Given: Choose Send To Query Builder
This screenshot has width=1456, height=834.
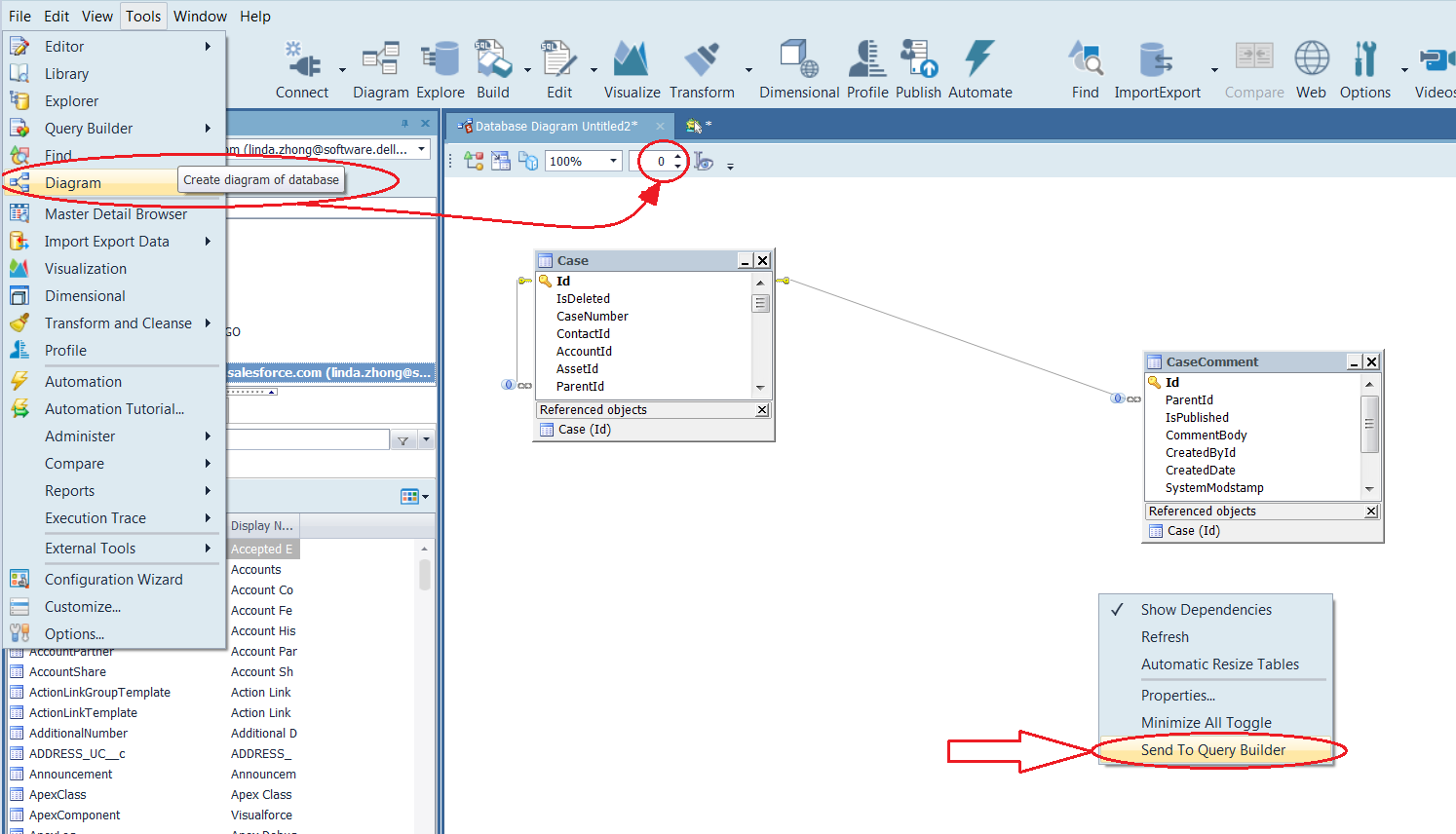Looking at the screenshot, I should (x=1212, y=750).
